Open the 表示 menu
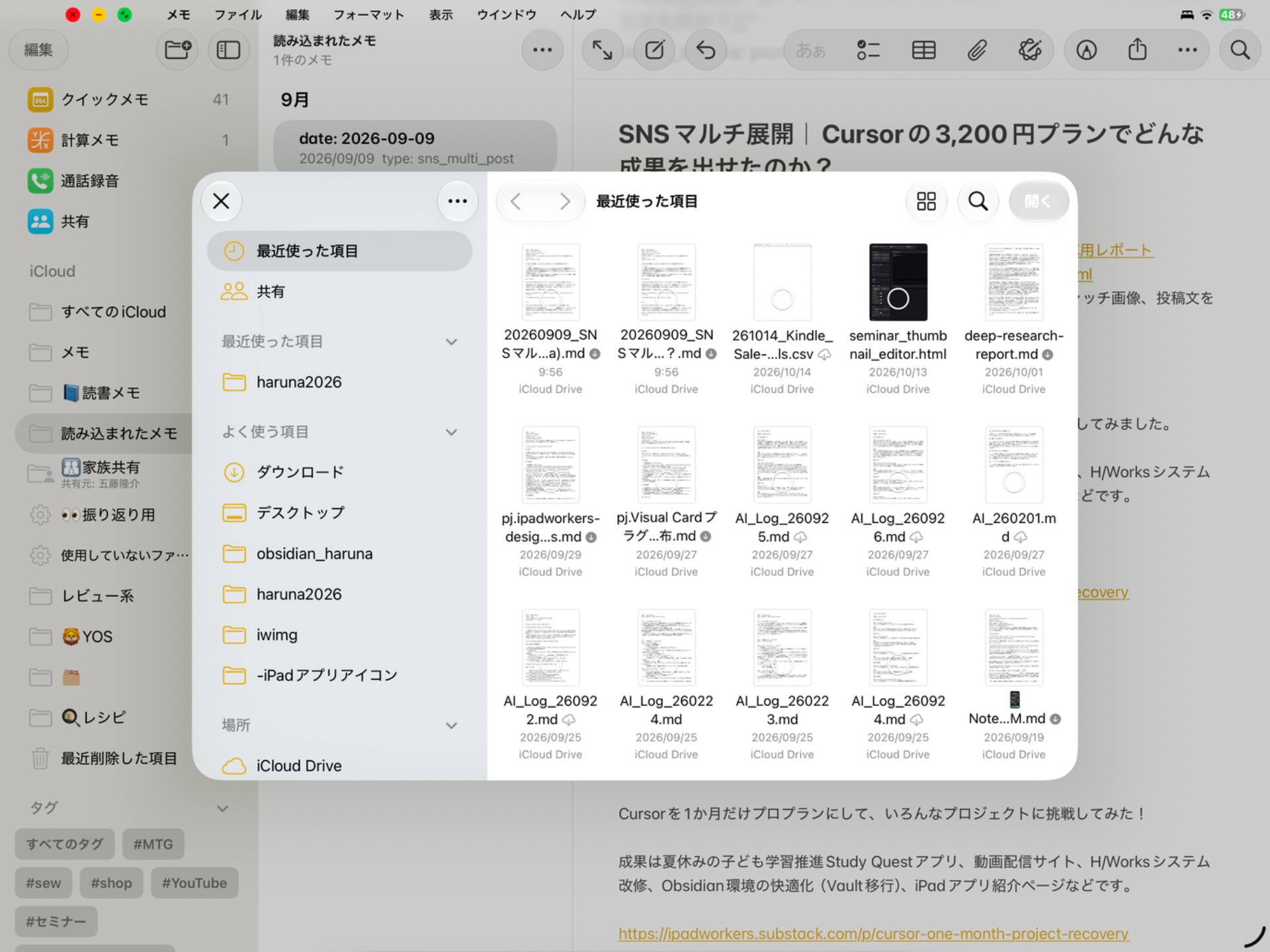This screenshot has width=1270, height=952. click(441, 15)
